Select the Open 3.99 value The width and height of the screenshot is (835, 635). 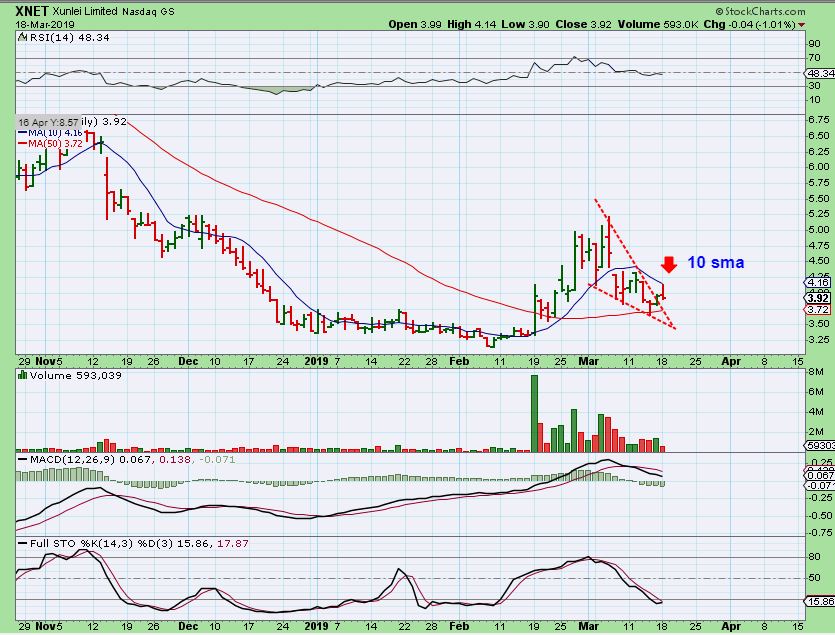click(415, 25)
